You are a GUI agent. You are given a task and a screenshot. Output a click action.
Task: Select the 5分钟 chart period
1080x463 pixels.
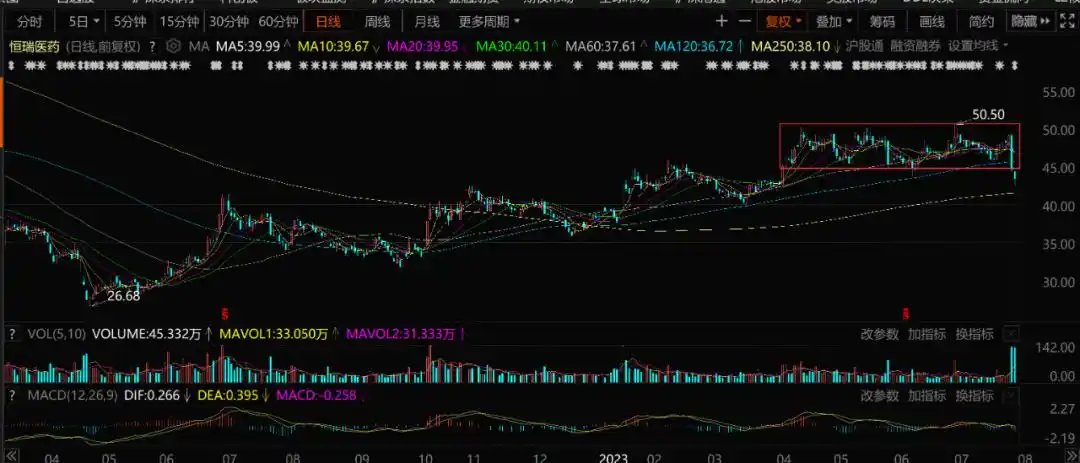click(x=130, y=22)
